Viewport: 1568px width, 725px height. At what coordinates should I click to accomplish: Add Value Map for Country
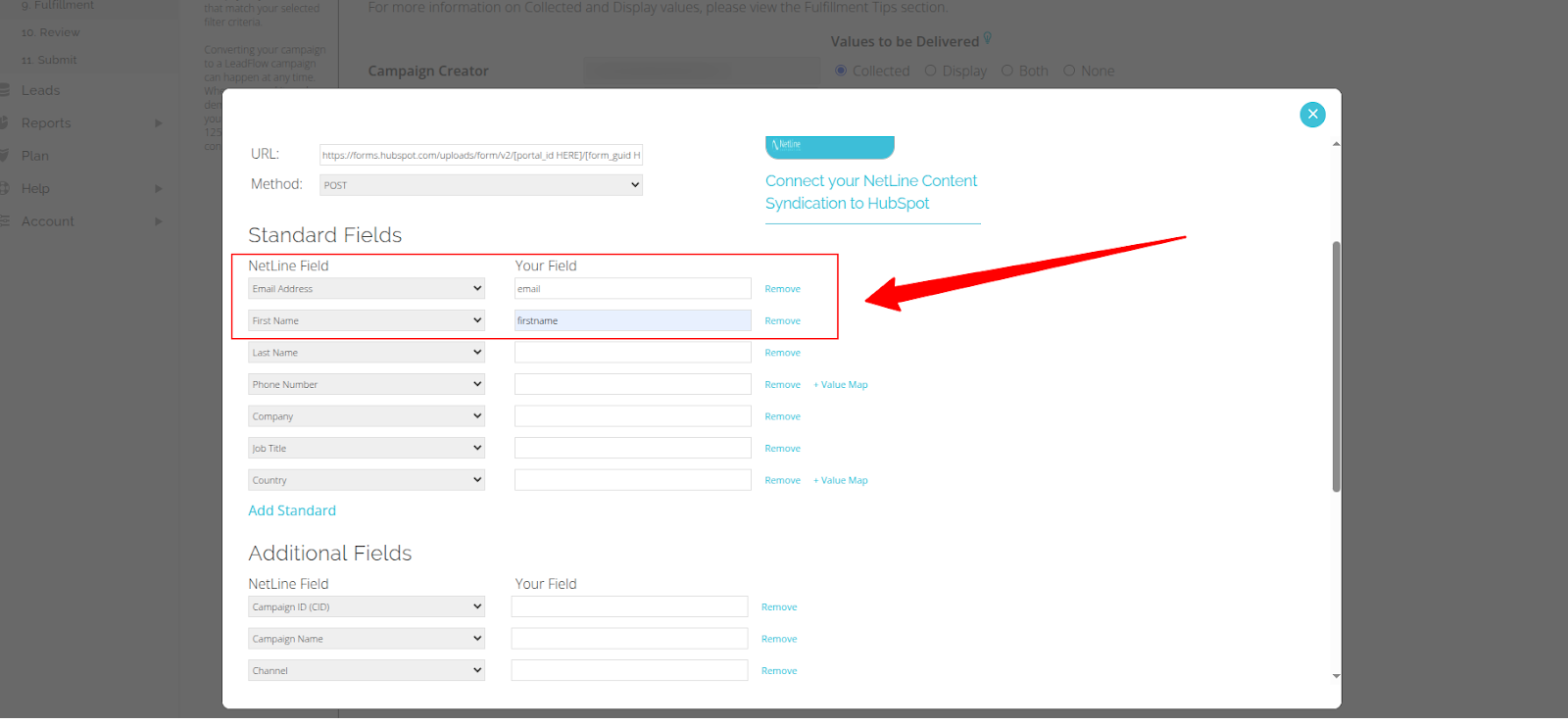pyautogui.click(x=841, y=480)
